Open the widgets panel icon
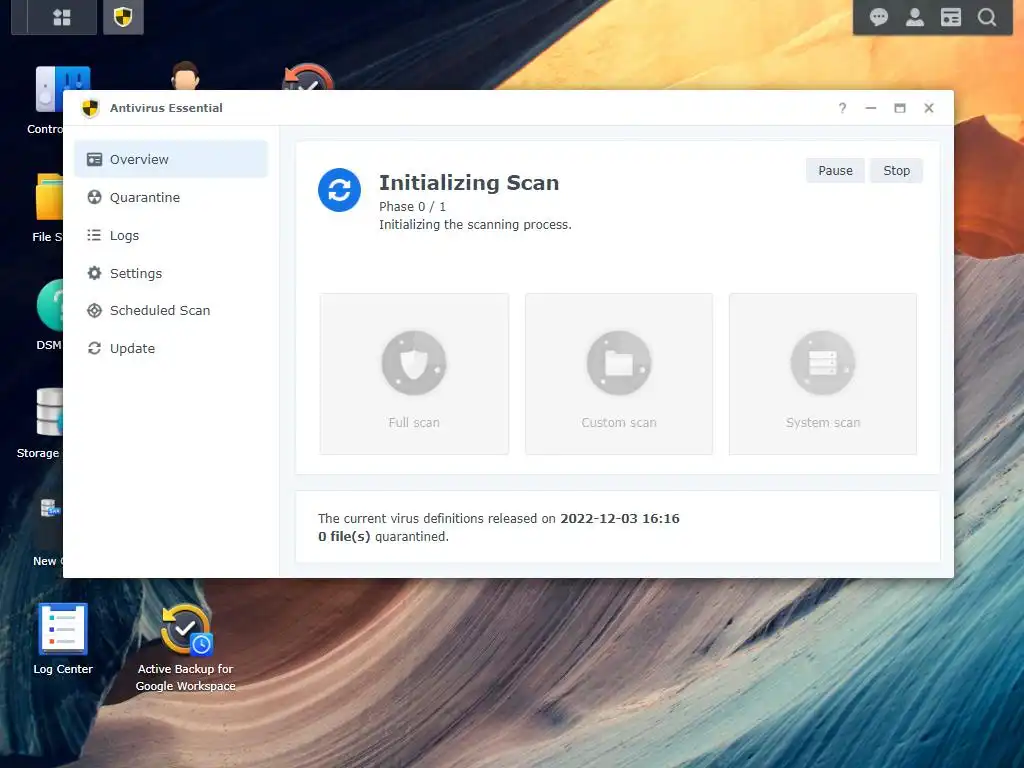Screen dimensions: 1024x768 coord(950,17)
